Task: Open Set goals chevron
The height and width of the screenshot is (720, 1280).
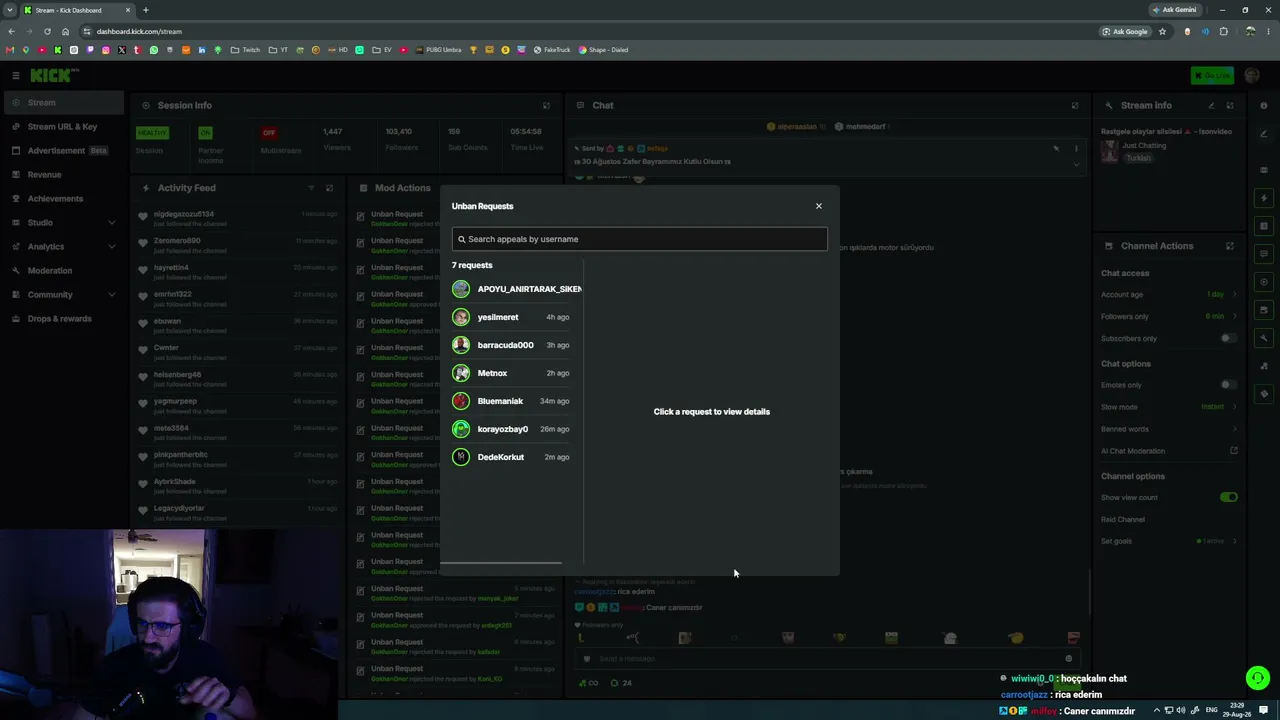Action: [x=1234, y=541]
